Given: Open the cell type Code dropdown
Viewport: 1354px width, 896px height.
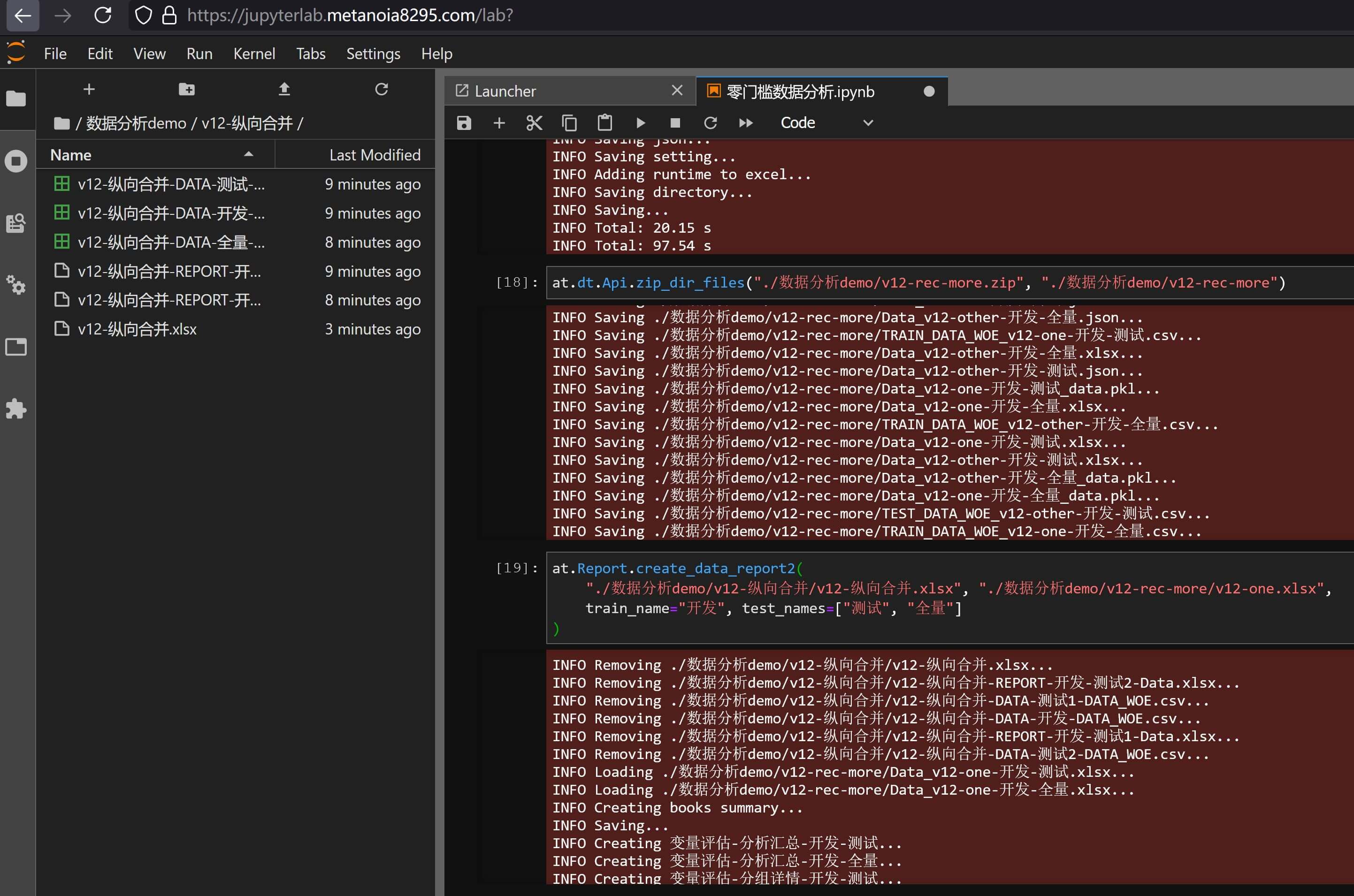Looking at the screenshot, I should pyautogui.click(x=826, y=123).
